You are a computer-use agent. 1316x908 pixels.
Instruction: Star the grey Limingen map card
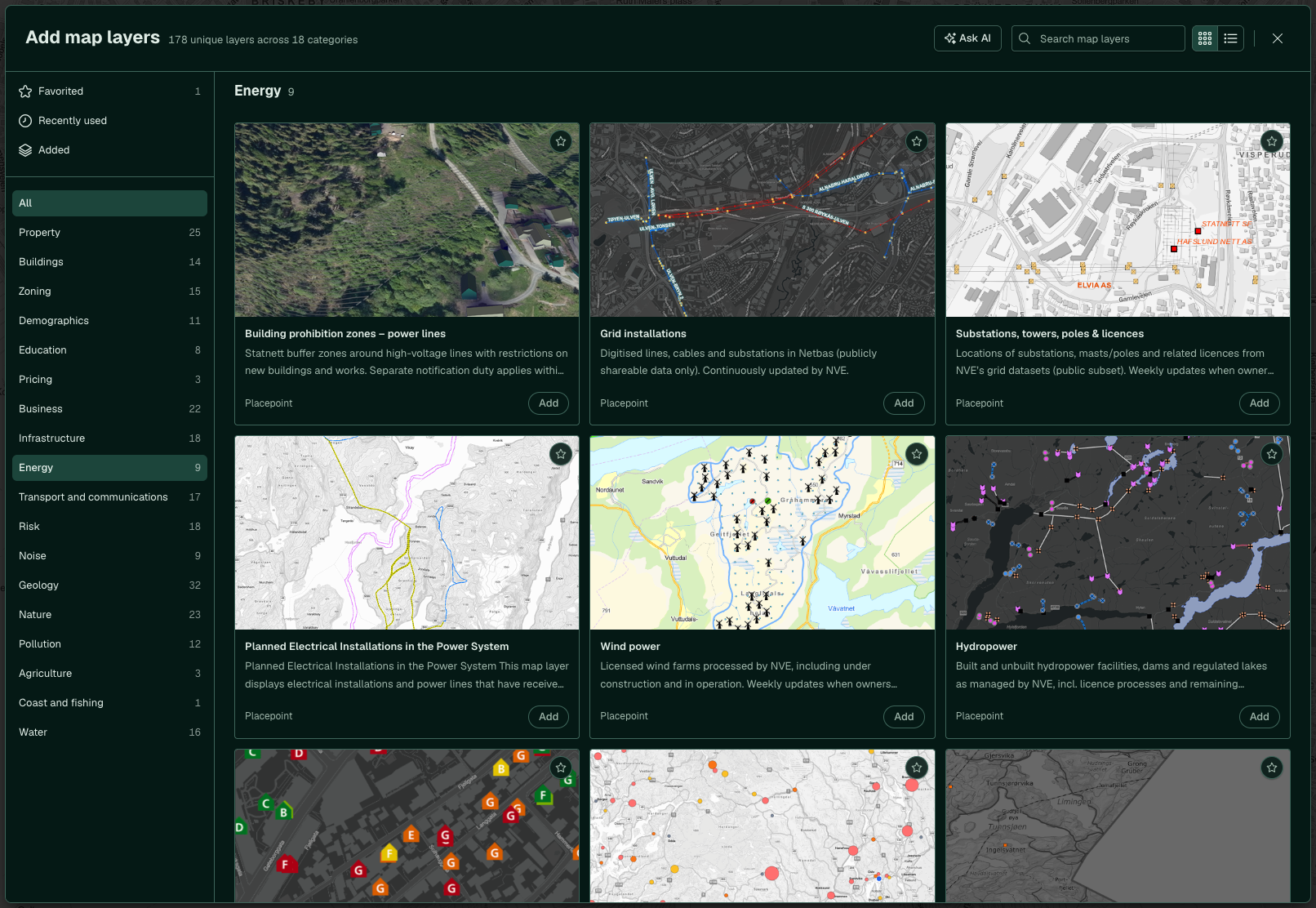[1272, 768]
